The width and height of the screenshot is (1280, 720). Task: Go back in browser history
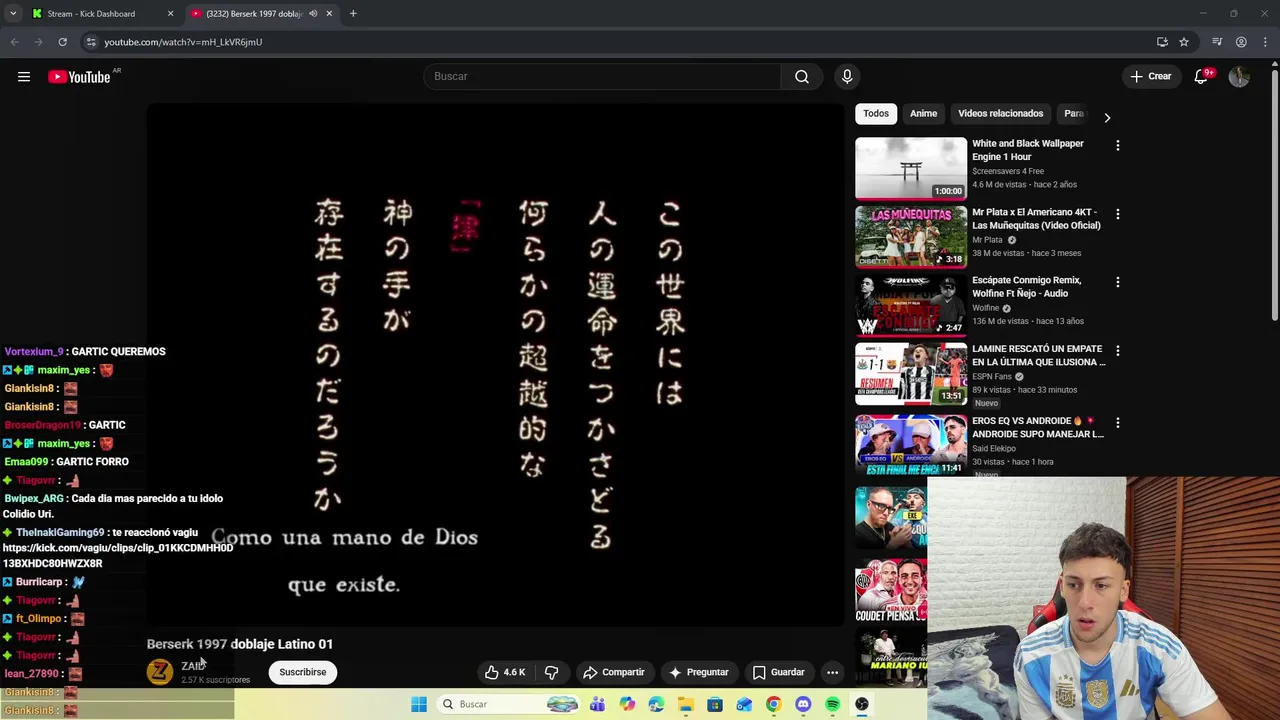pos(14,42)
